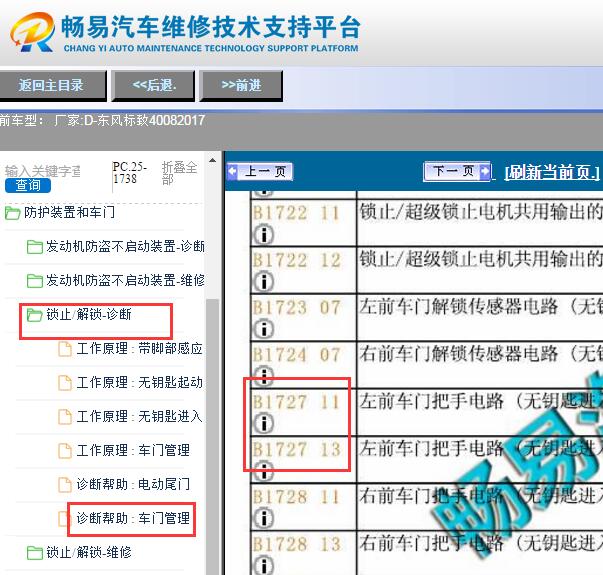Open 发动机防盗不启动装置-维修 tree node
The height and width of the screenshot is (575, 603).
pyautogui.click(x=125, y=280)
